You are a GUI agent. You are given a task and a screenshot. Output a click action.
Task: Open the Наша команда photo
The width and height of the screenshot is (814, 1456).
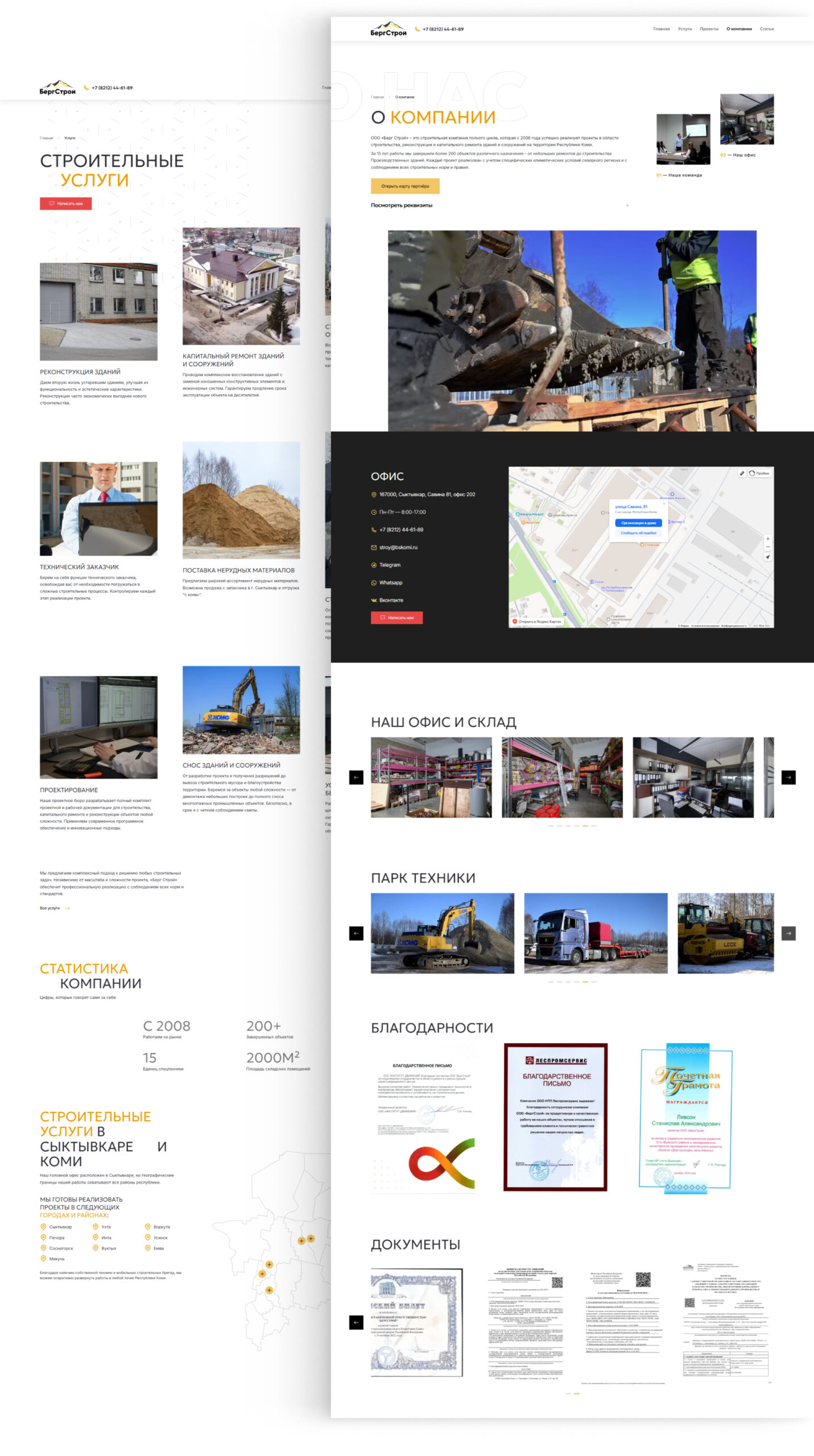point(683,139)
